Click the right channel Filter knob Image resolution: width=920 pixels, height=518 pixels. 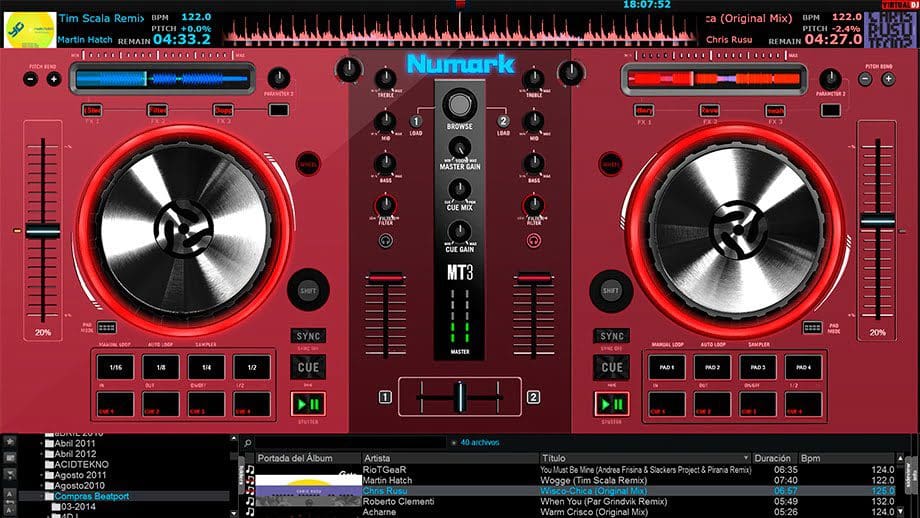pos(533,205)
